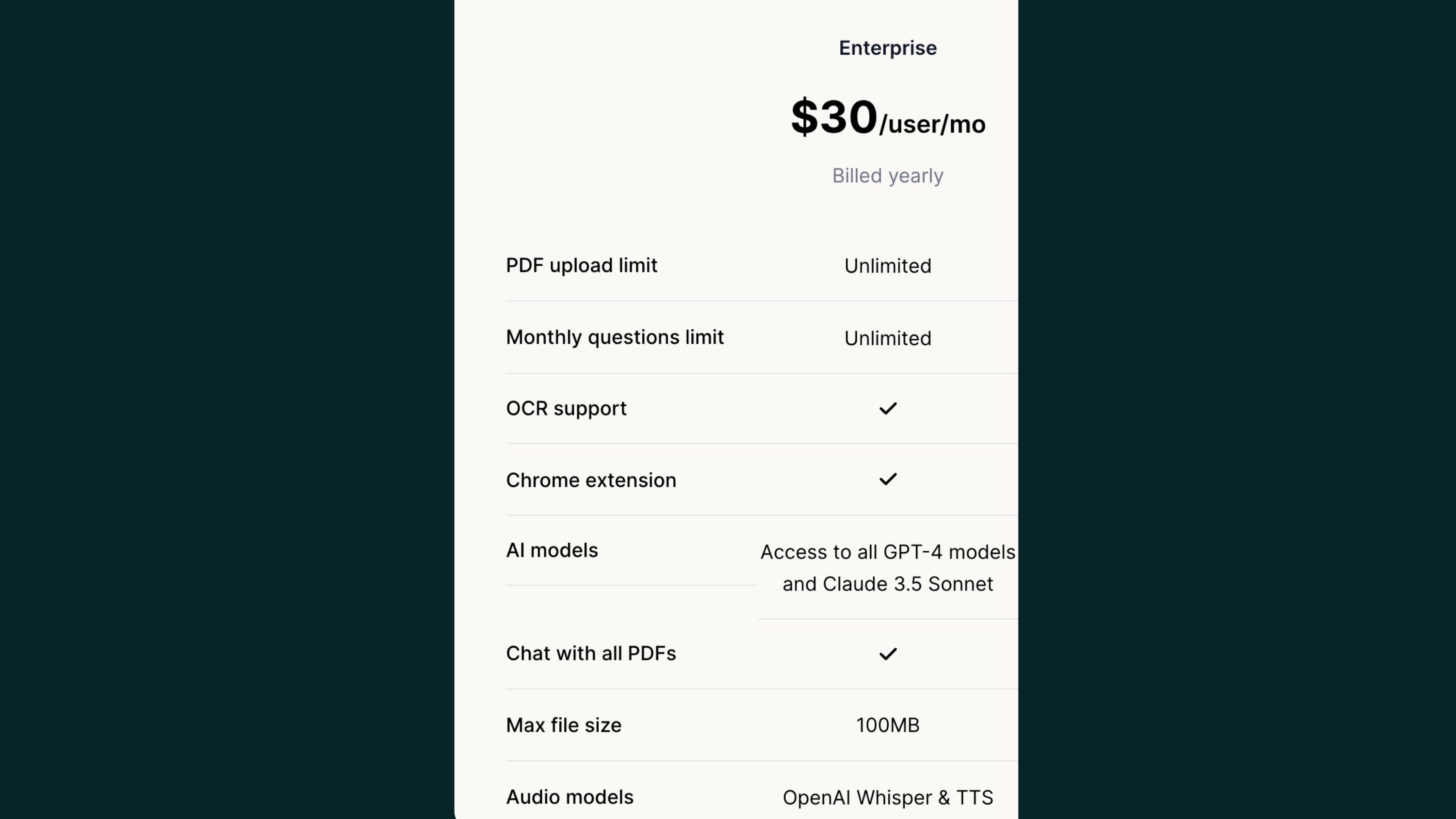This screenshot has height=819, width=1456.
Task: Click the OCR support row label
Action: click(566, 408)
